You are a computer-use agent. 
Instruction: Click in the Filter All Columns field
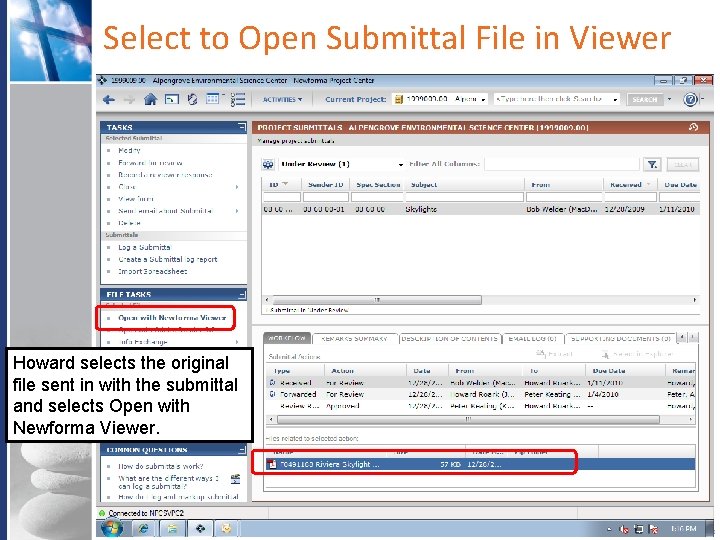[562, 164]
